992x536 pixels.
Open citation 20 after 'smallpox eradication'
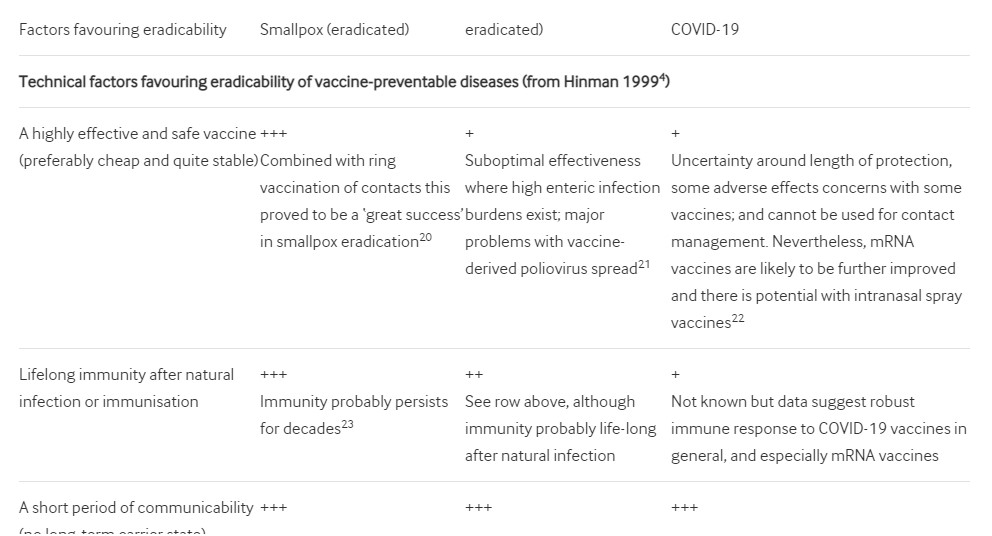(426, 237)
